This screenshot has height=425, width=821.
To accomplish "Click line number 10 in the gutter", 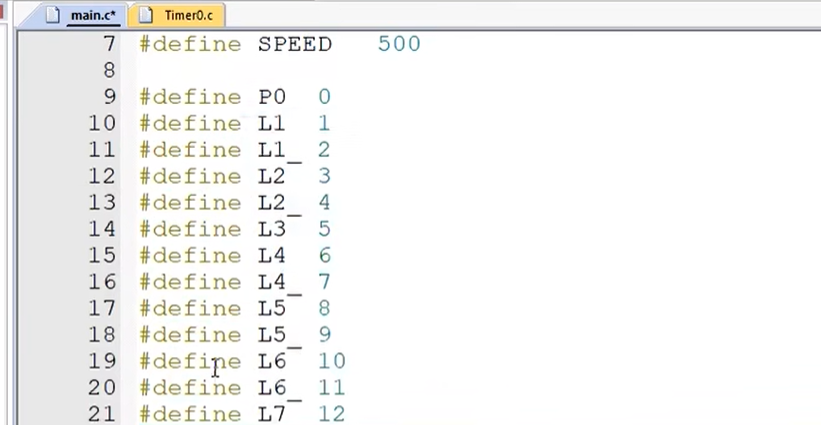I will (102, 124).
